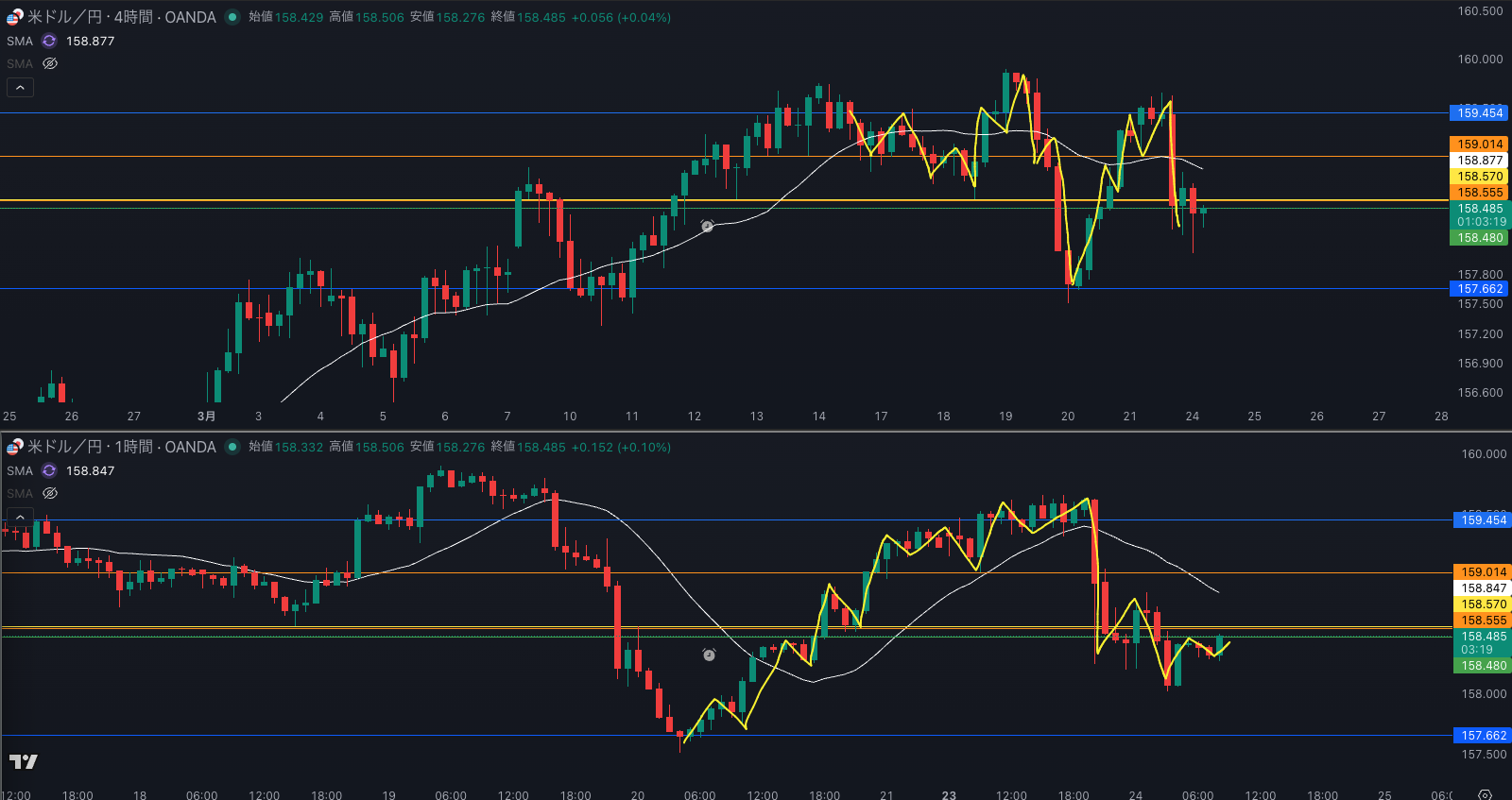This screenshot has height=800, width=1512.
Task: Click the 米ドル/円 1時間 symbol title
Action: 121,447
